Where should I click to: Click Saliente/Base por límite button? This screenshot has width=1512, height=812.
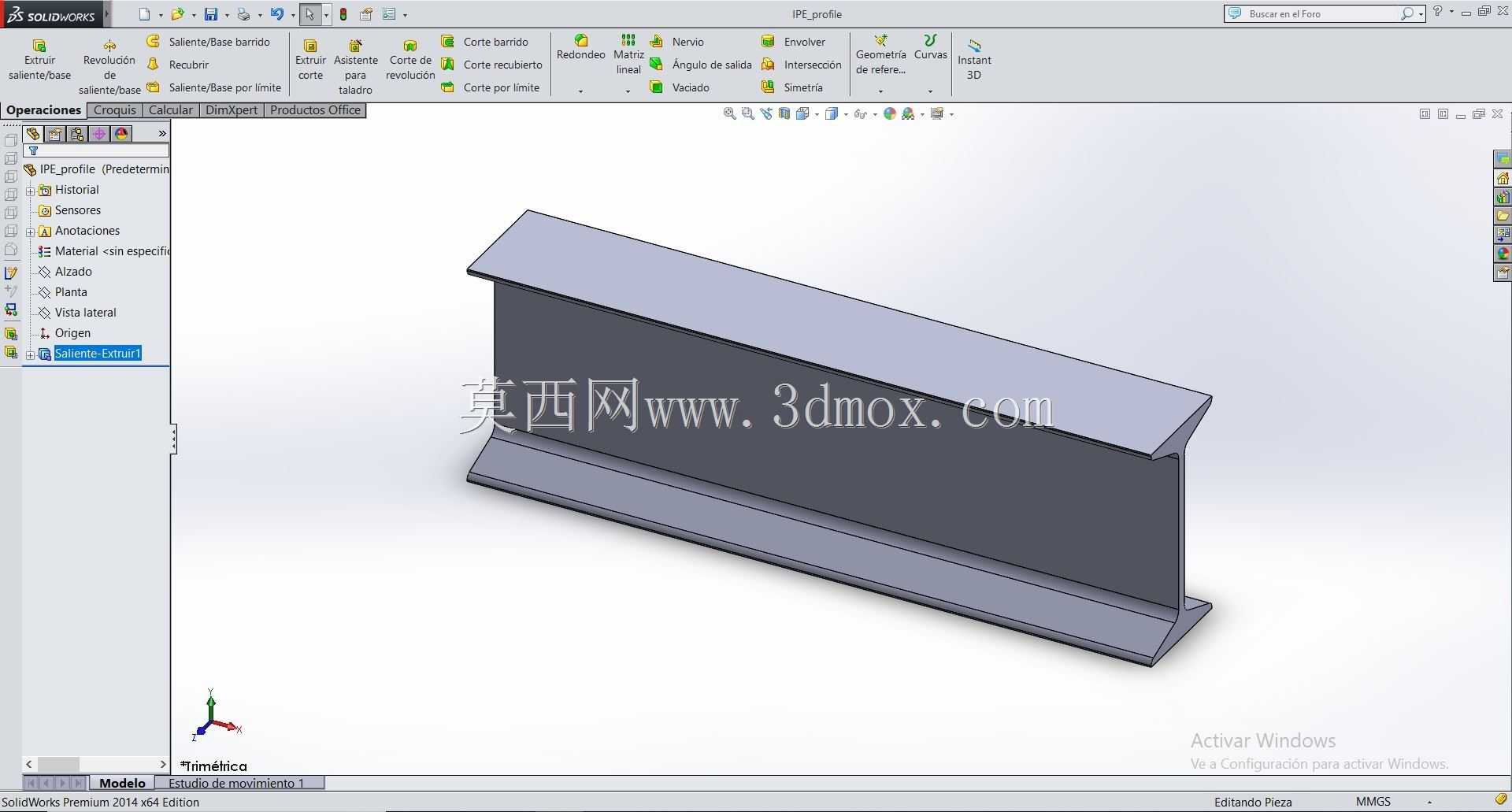click(x=214, y=87)
